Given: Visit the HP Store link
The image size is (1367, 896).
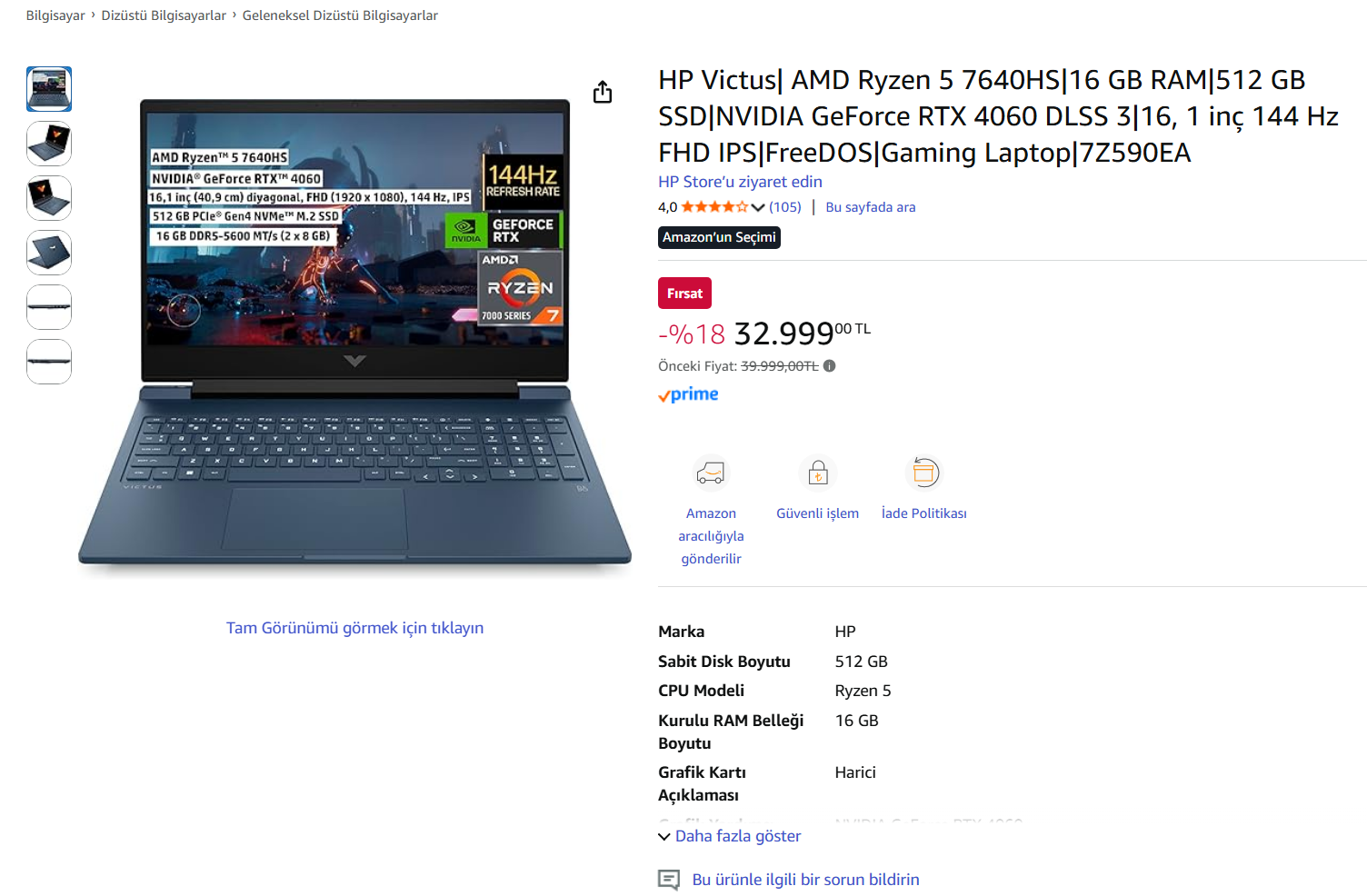Looking at the screenshot, I should point(740,182).
